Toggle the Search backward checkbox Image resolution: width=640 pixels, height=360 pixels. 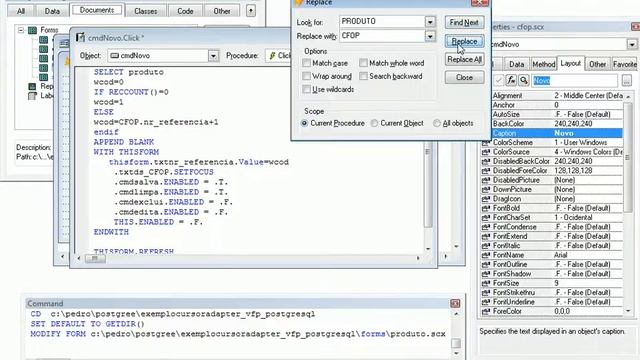363,76
